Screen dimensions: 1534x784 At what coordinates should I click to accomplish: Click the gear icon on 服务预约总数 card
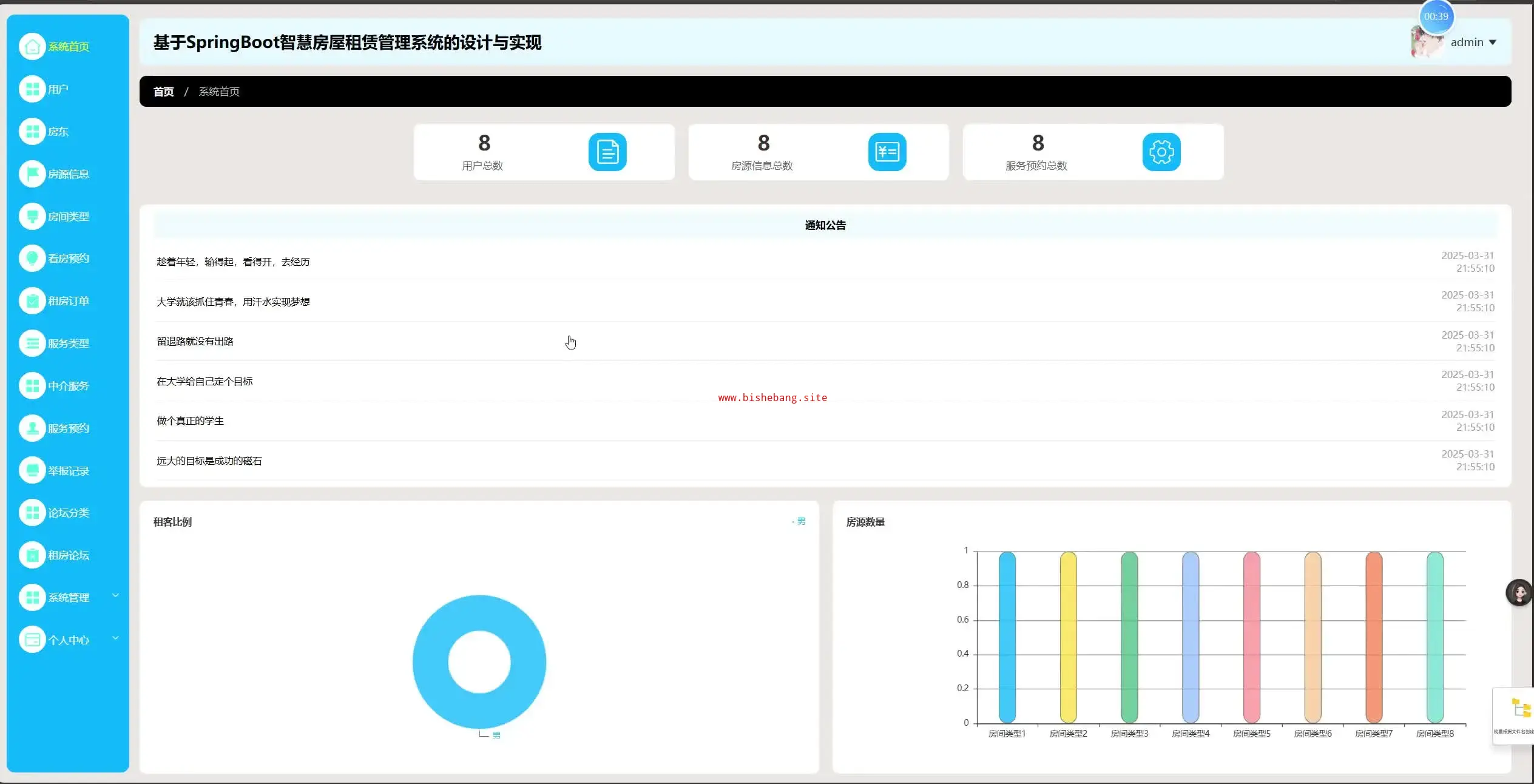click(1161, 152)
